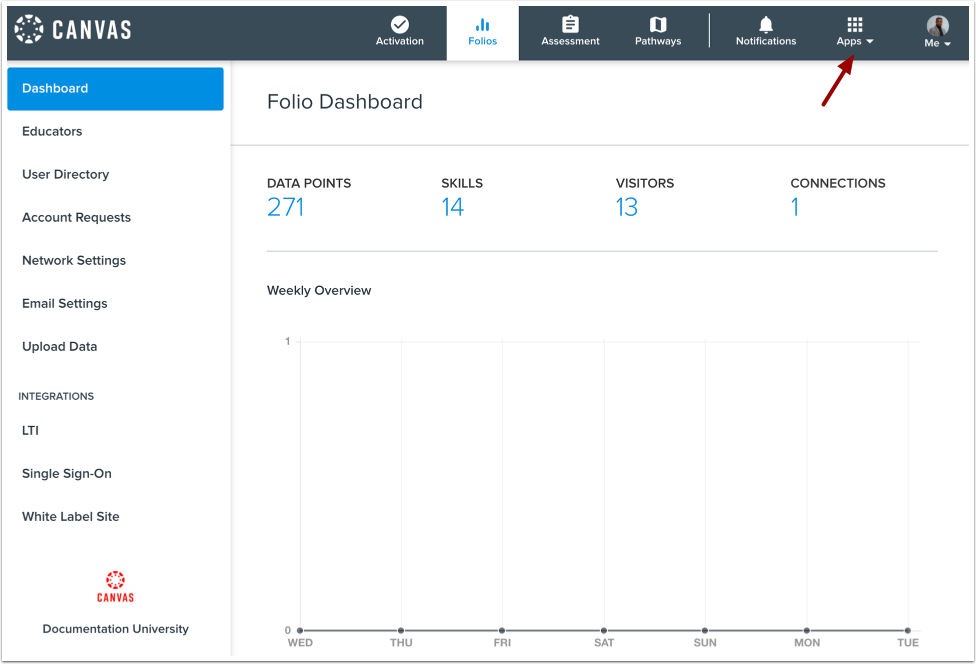This screenshot has width=976, height=664.
Task: Switch to the Educators section
Action: (x=52, y=131)
